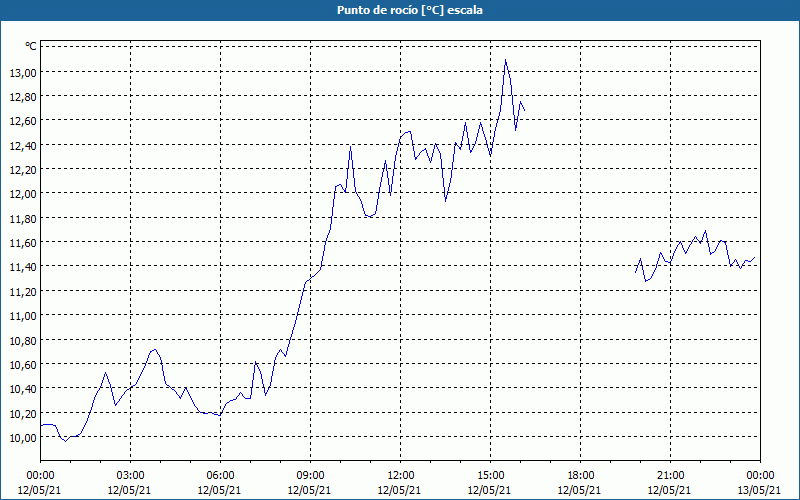800x500 pixels.
Task: Select the 11,60 y-axis value
Action: point(23,243)
